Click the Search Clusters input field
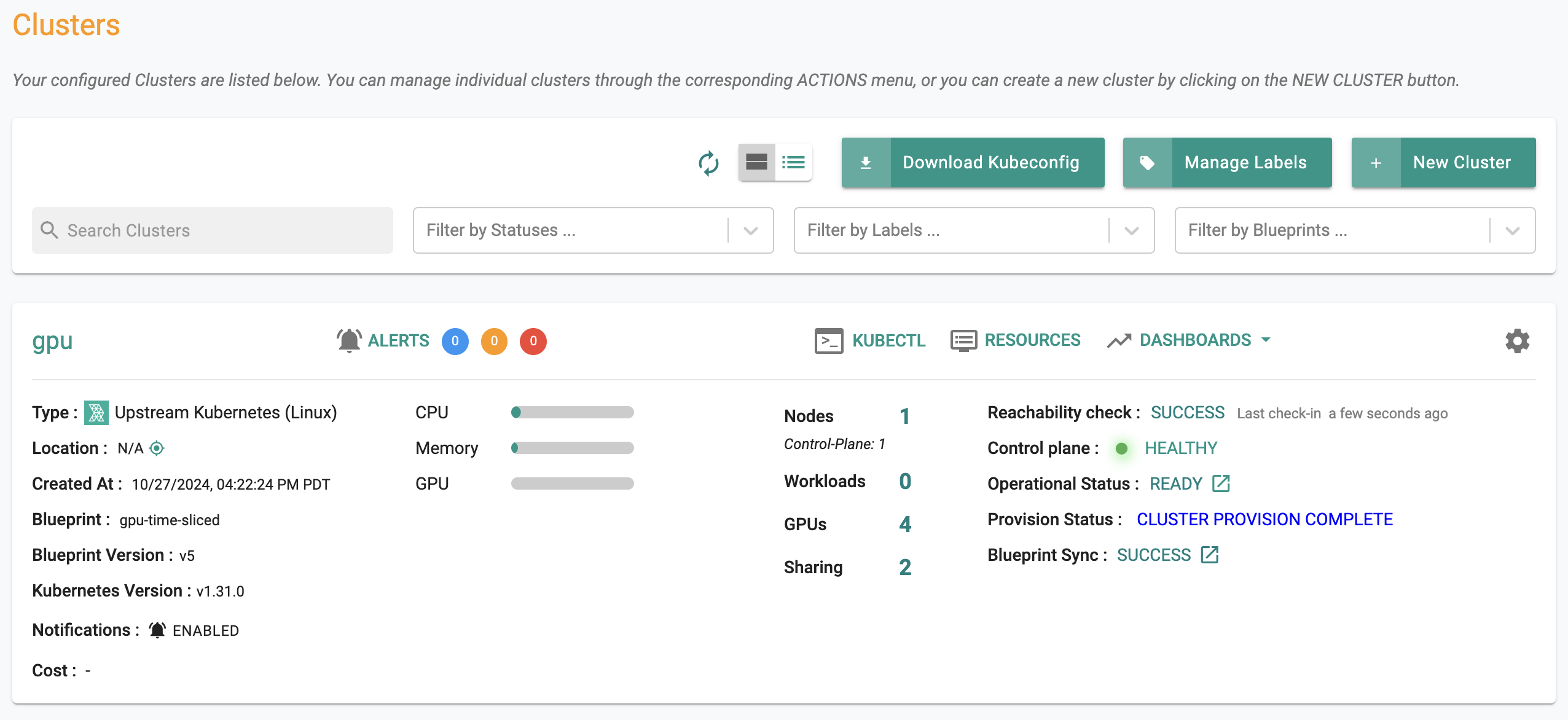Viewport: 1568px width, 720px height. tap(212, 230)
